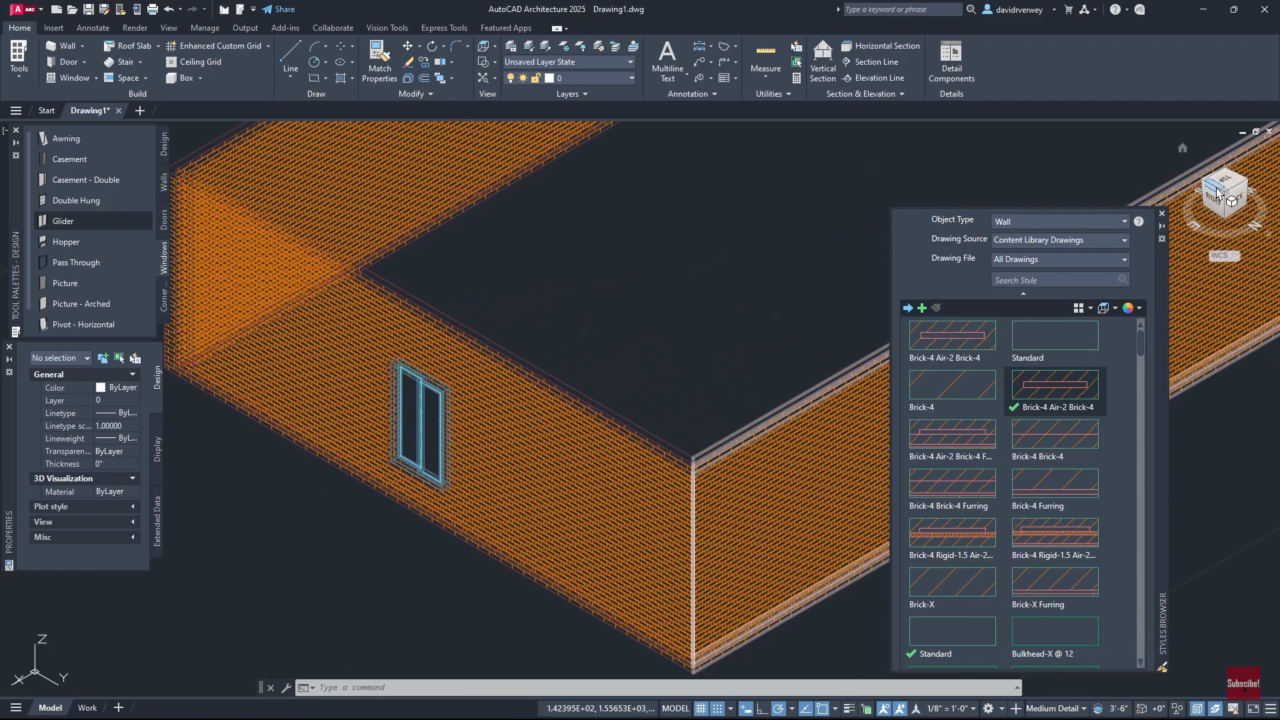The height and width of the screenshot is (720, 1280).
Task: Open Drawing Source dropdown
Action: point(1060,240)
